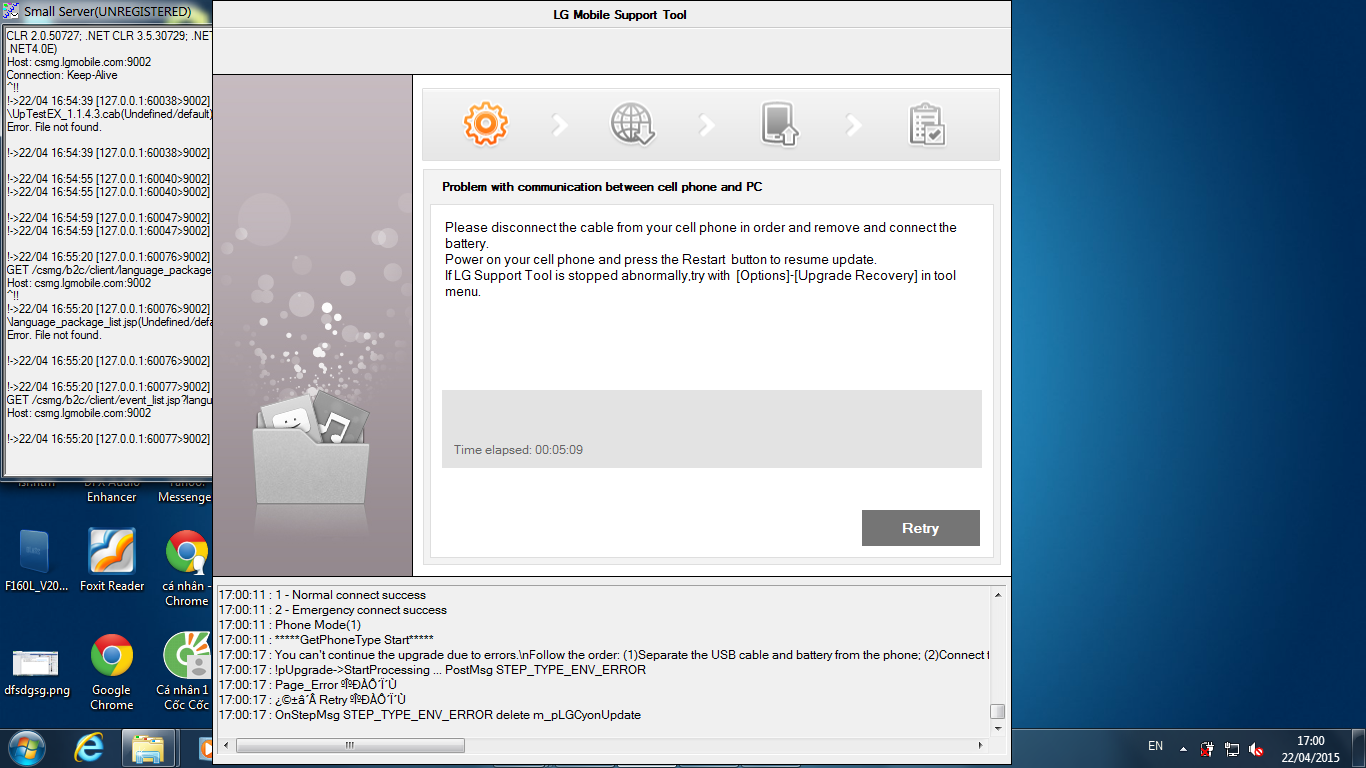Click the network connection tray icon
The height and width of the screenshot is (768, 1366).
(1232, 748)
